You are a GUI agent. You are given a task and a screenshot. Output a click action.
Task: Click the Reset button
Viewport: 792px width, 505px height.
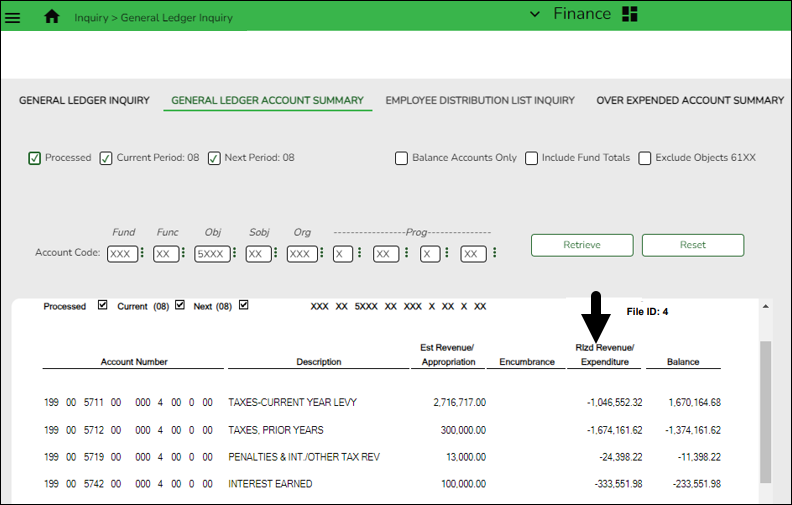(x=692, y=245)
